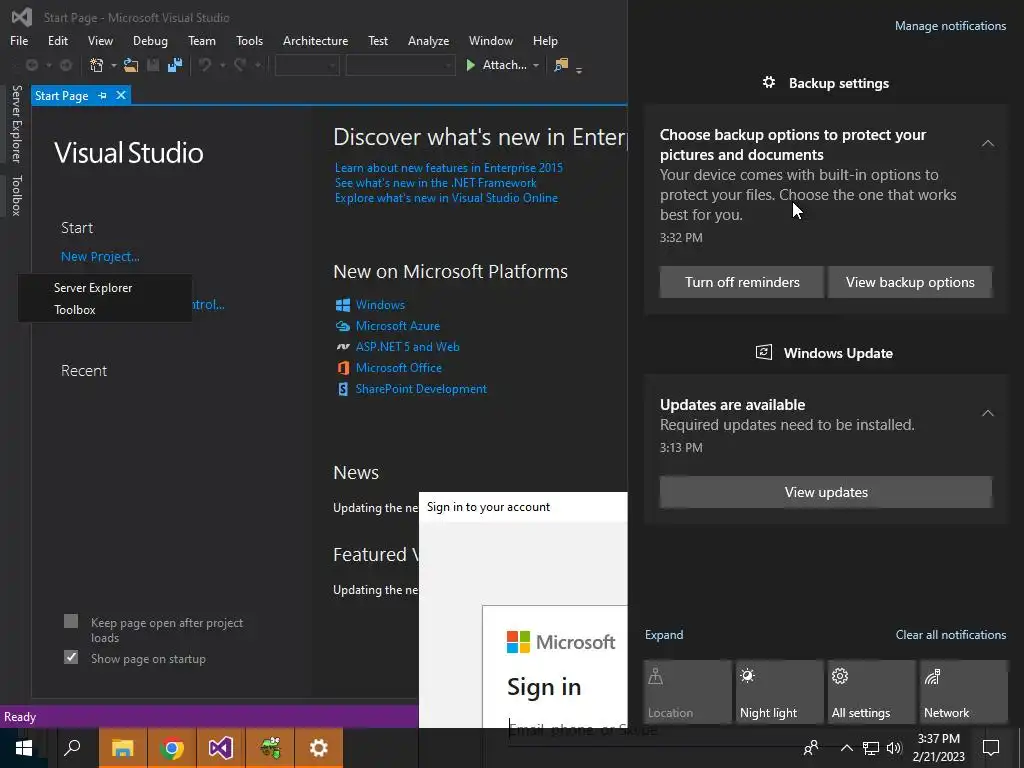Toggle the Night light quick action

tap(780, 692)
